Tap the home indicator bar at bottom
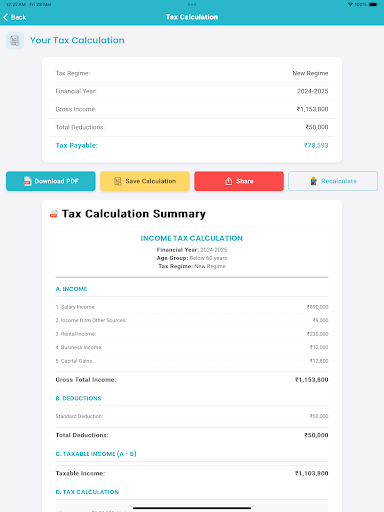The width and height of the screenshot is (384, 512). pos(192,508)
